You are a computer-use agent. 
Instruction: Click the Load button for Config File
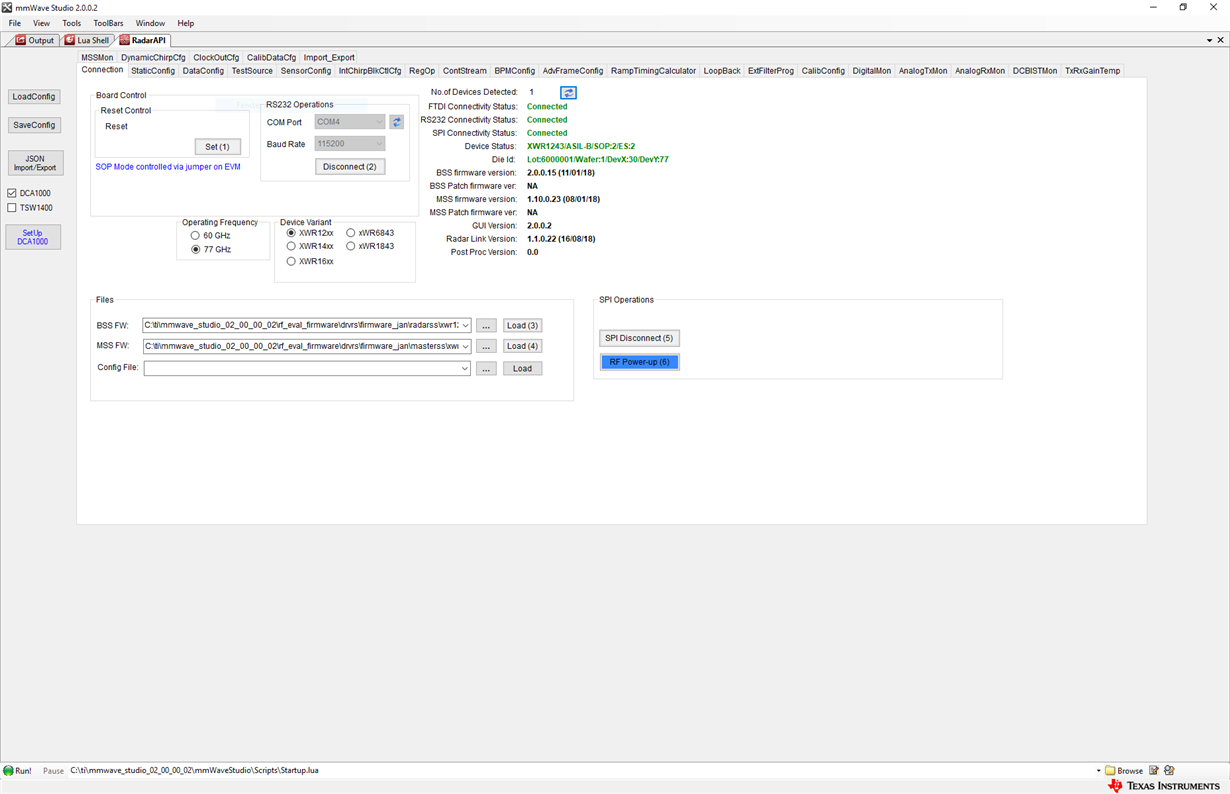point(522,369)
